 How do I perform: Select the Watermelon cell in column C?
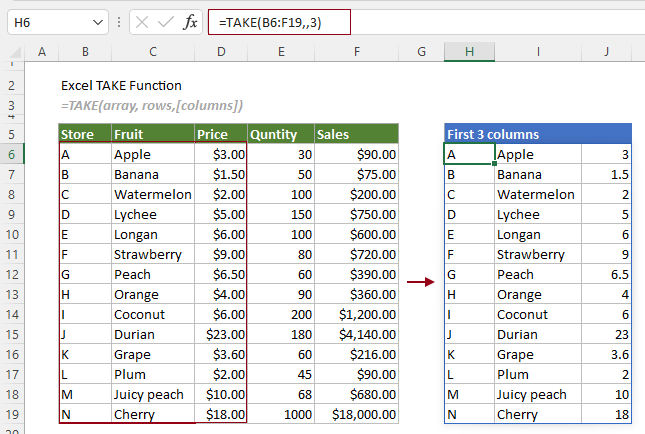coord(152,194)
